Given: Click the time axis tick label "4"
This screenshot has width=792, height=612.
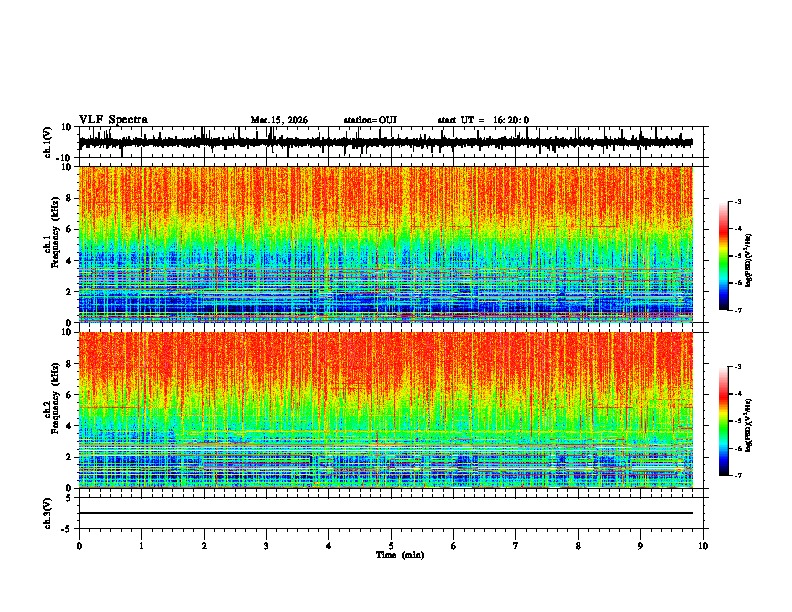Looking at the screenshot, I should 329,546.
